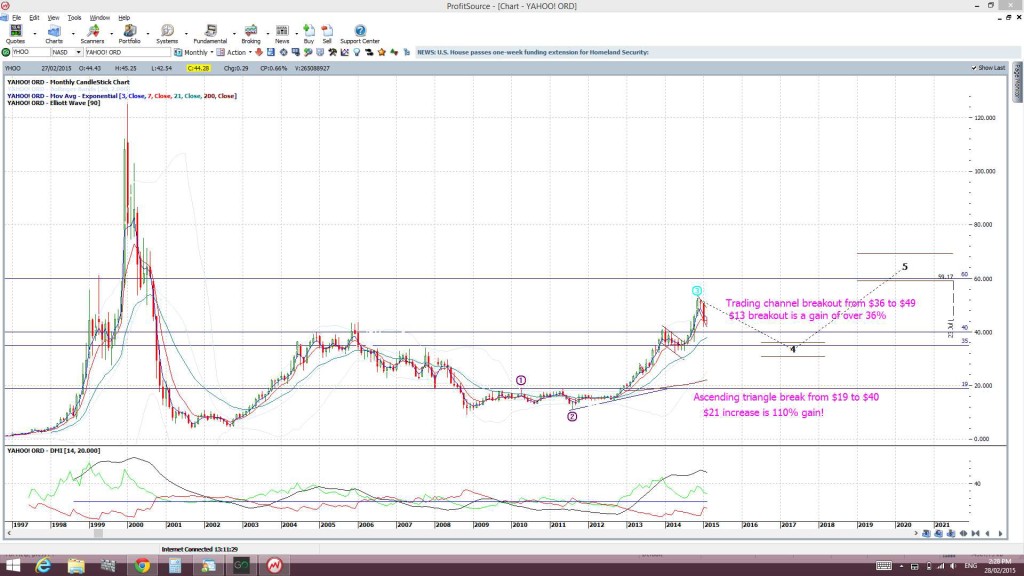Open the Scanners tool
This screenshot has height=576, width=1024.
tap(92, 33)
